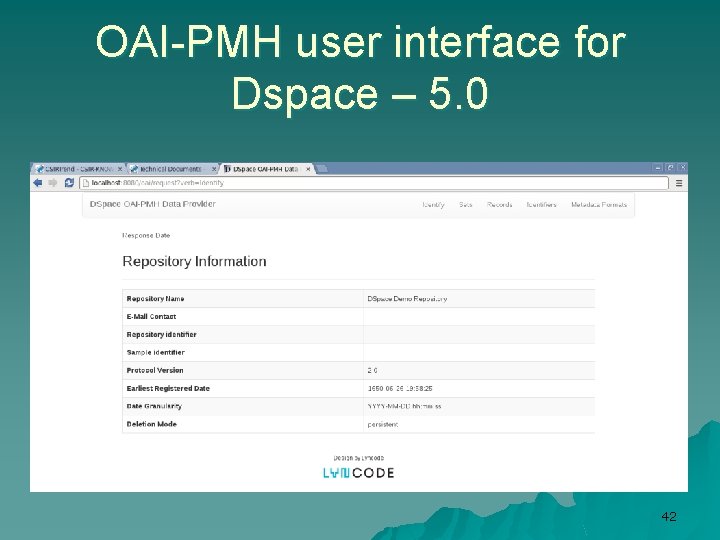Click the Lyncode logo in footer
Image resolution: width=720 pixels, height=540 pixels.
pos(359,473)
